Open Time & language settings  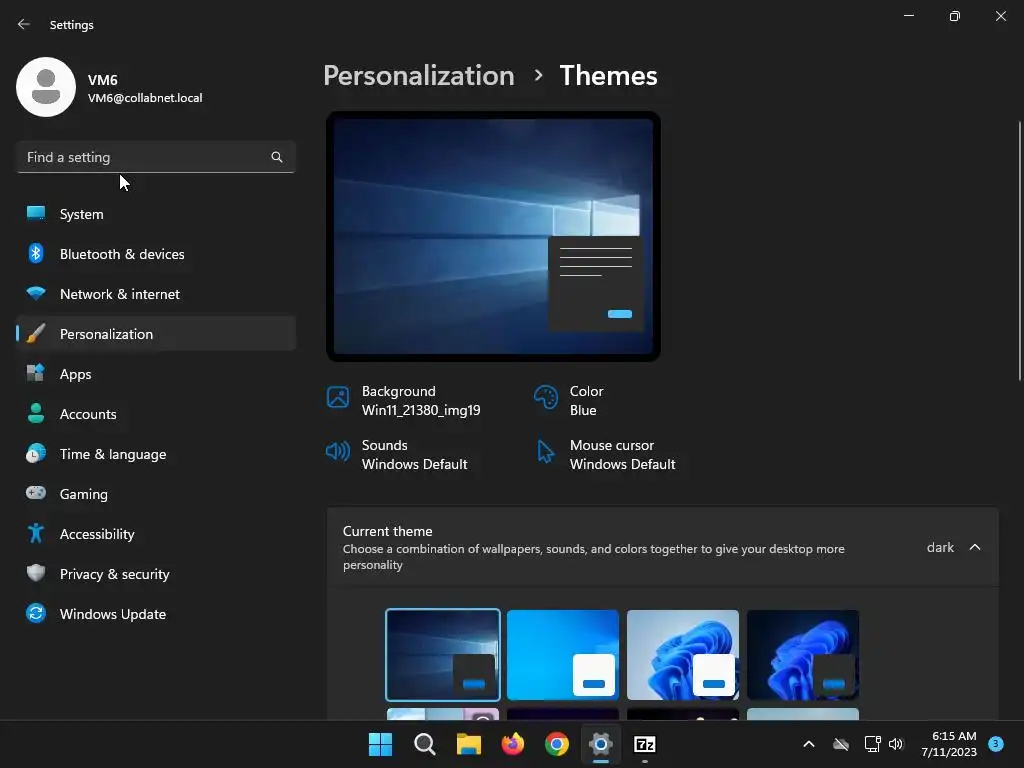pyautogui.click(x=156, y=454)
